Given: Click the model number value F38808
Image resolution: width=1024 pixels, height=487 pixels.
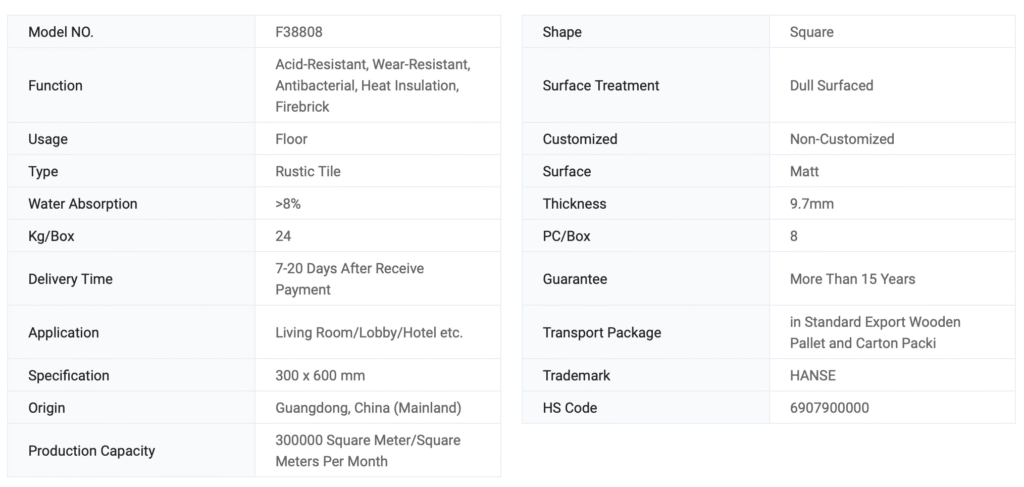Looking at the screenshot, I should coord(299,32).
